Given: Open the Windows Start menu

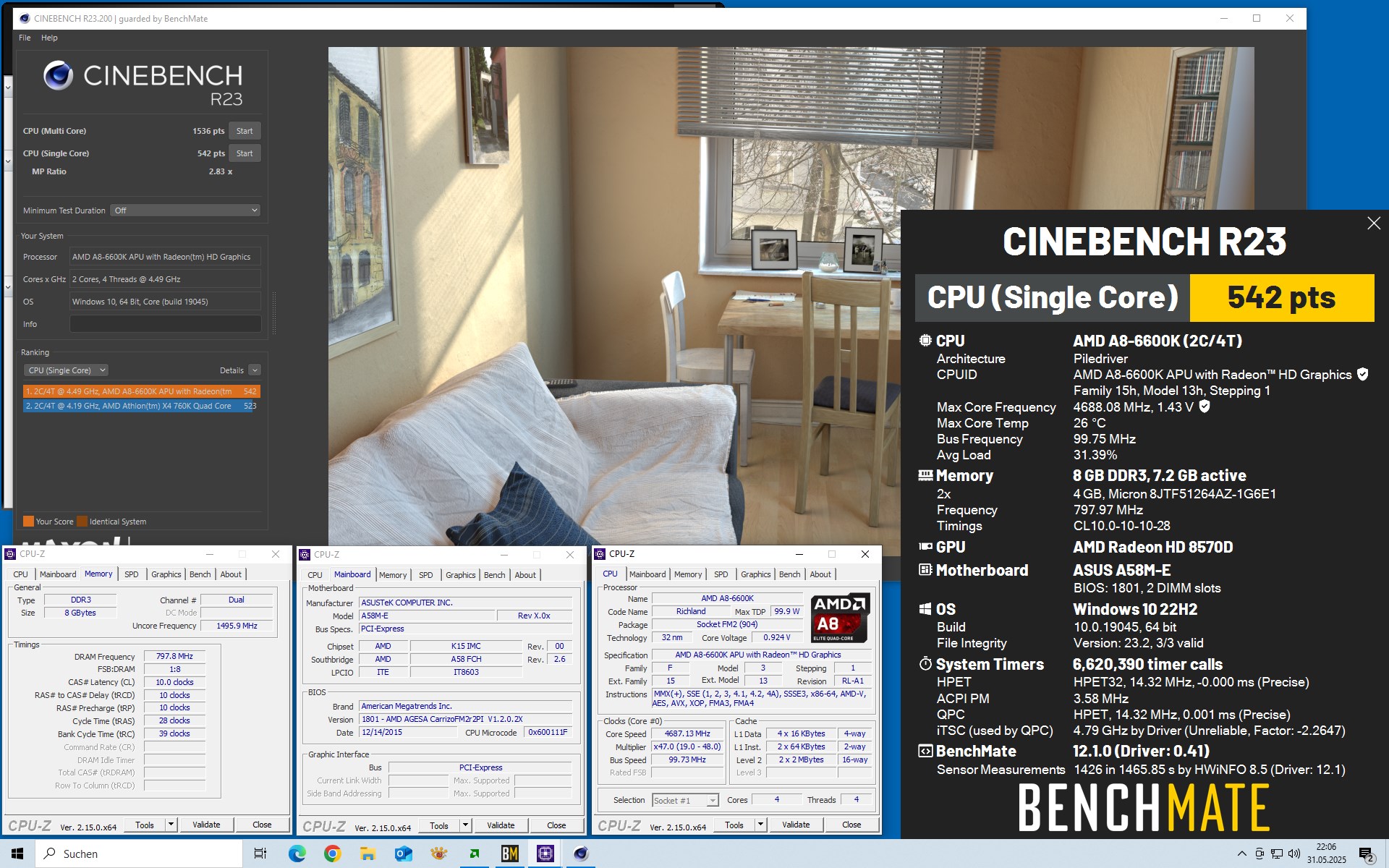Looking at the screenshot, I should [17, 854].
